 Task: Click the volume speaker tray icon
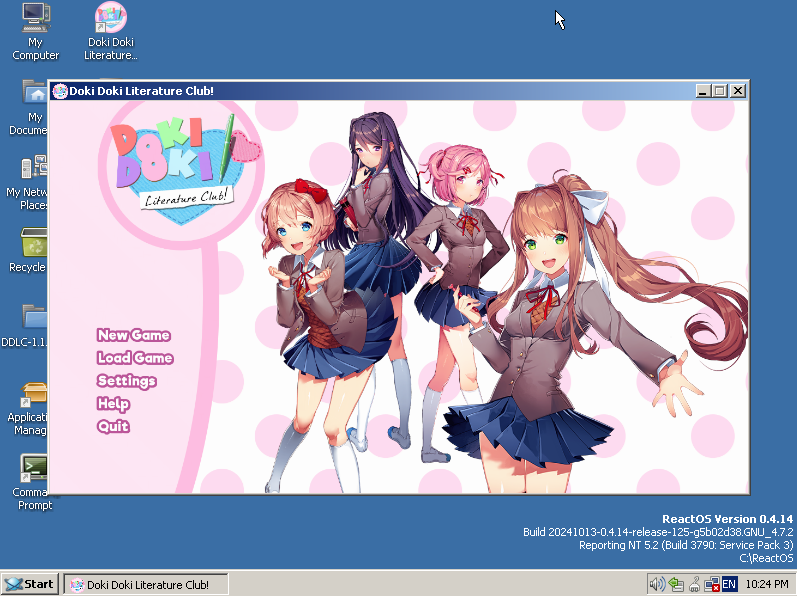tap(657, 584)
